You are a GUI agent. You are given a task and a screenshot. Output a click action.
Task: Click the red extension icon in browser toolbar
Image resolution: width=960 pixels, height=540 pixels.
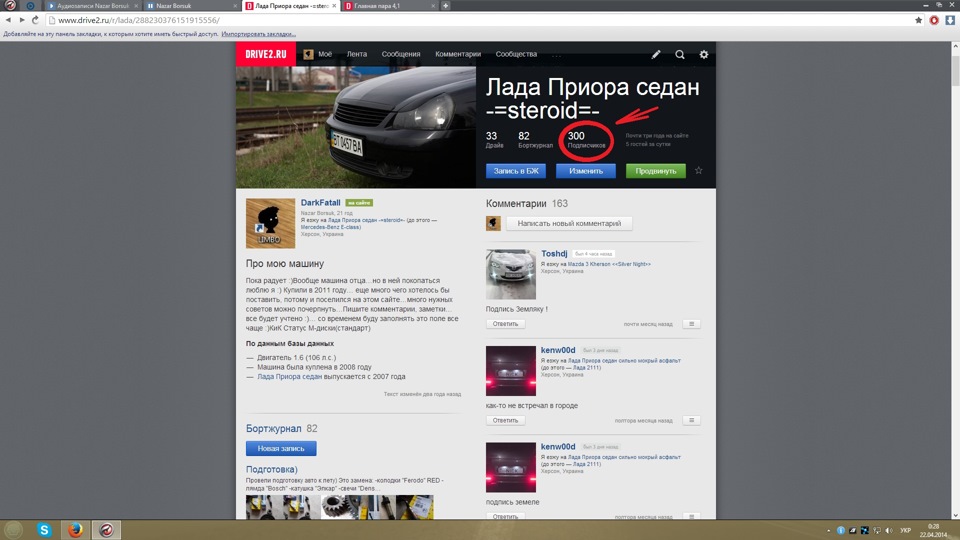pyautogui.click(x=934, y=20)
